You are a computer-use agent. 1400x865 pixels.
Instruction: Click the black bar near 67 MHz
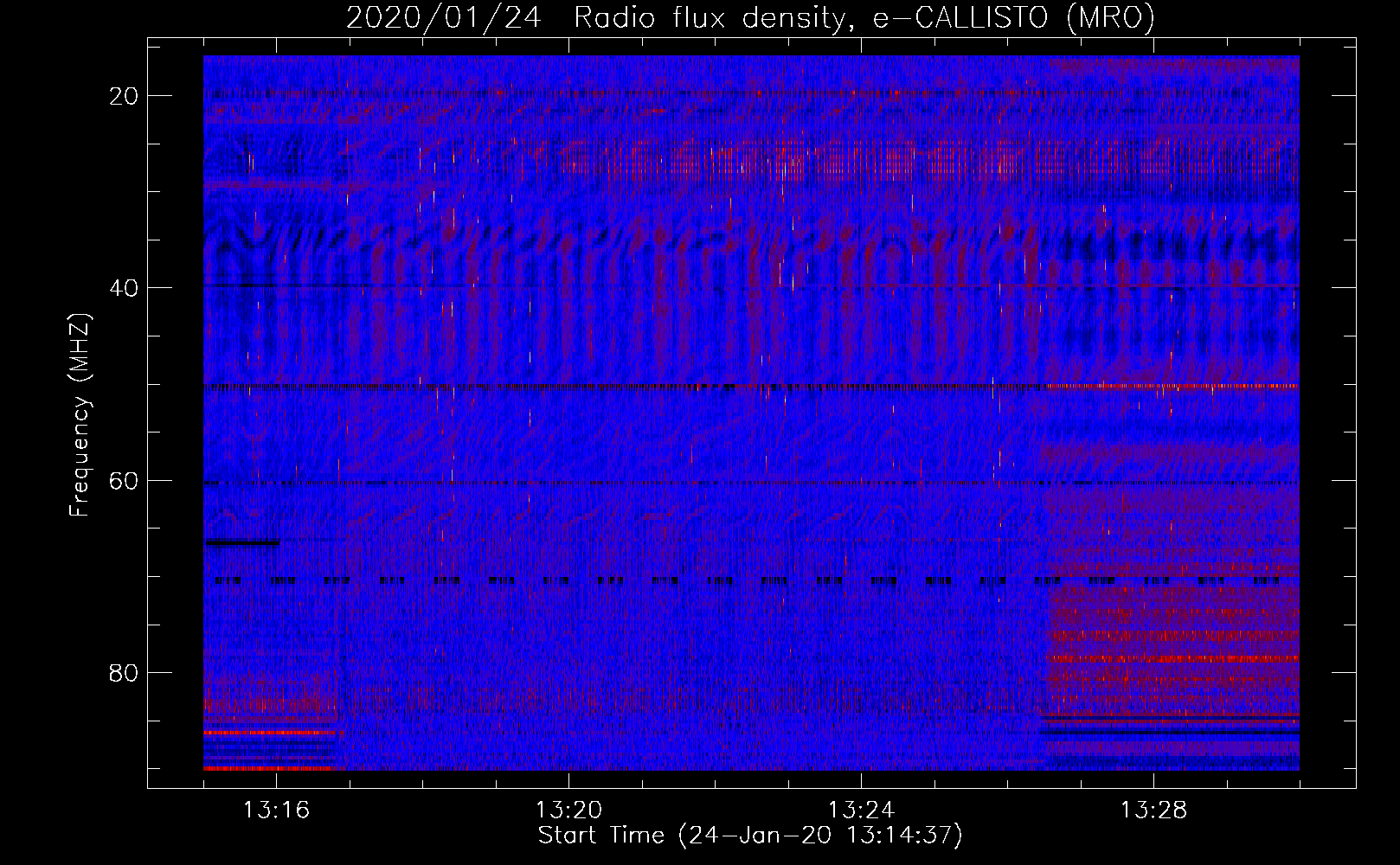(242, 542)
